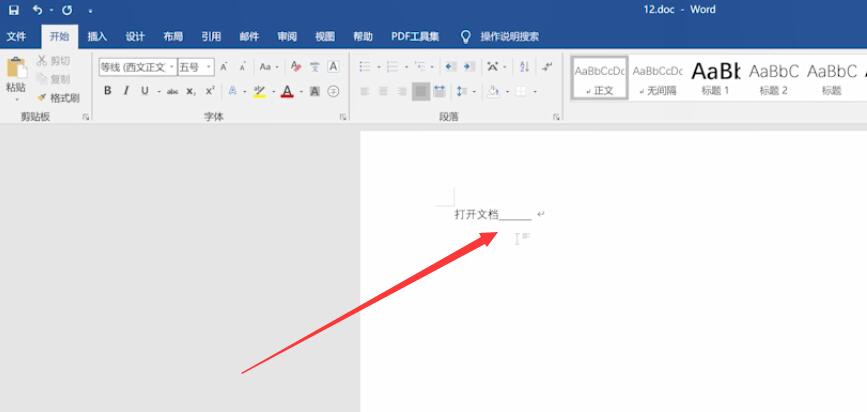Open the 文件 menu tab
This screenshot has height=412, width=867.
16,36
